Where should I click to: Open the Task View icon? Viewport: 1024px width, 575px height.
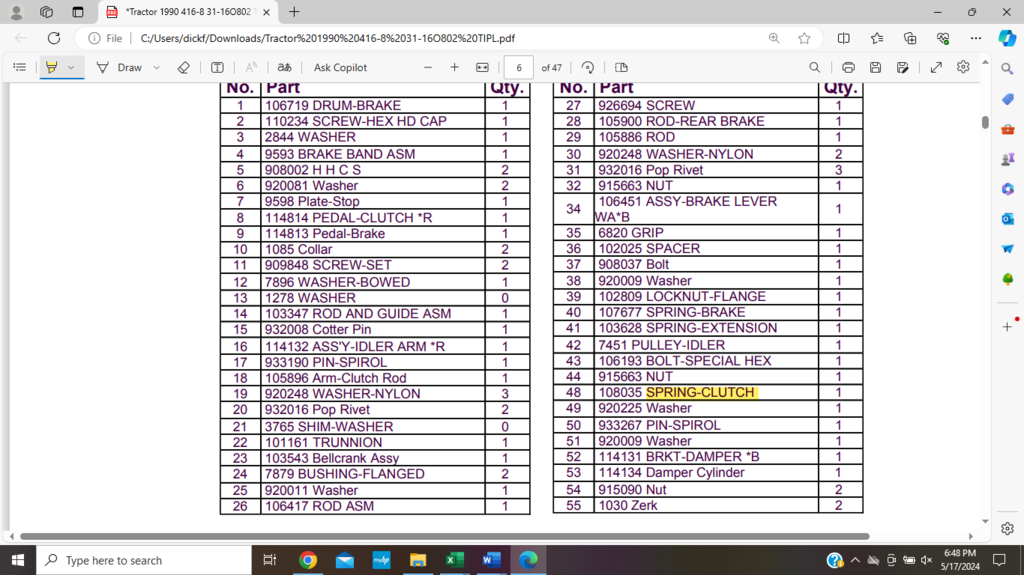pos(269,560)
